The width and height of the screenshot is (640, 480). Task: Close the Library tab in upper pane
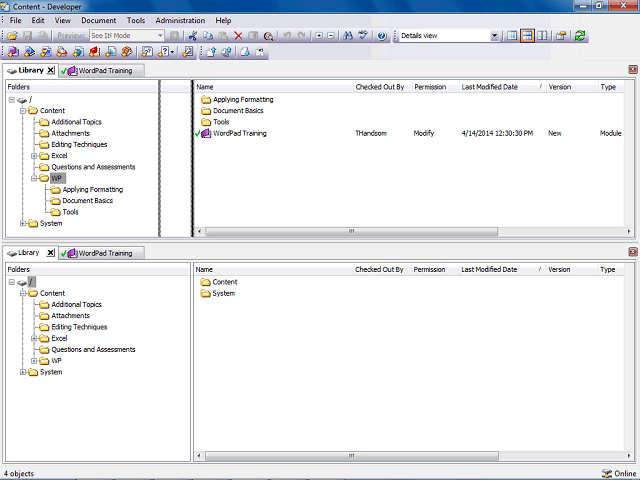[x=50, y=70]
